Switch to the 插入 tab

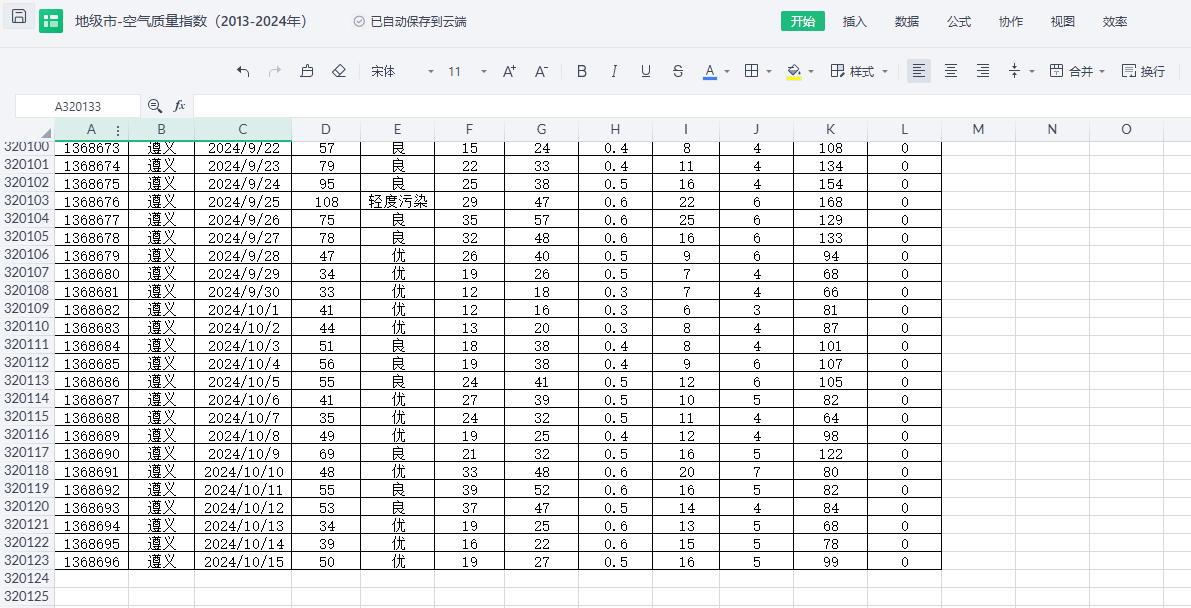[855, 21]
